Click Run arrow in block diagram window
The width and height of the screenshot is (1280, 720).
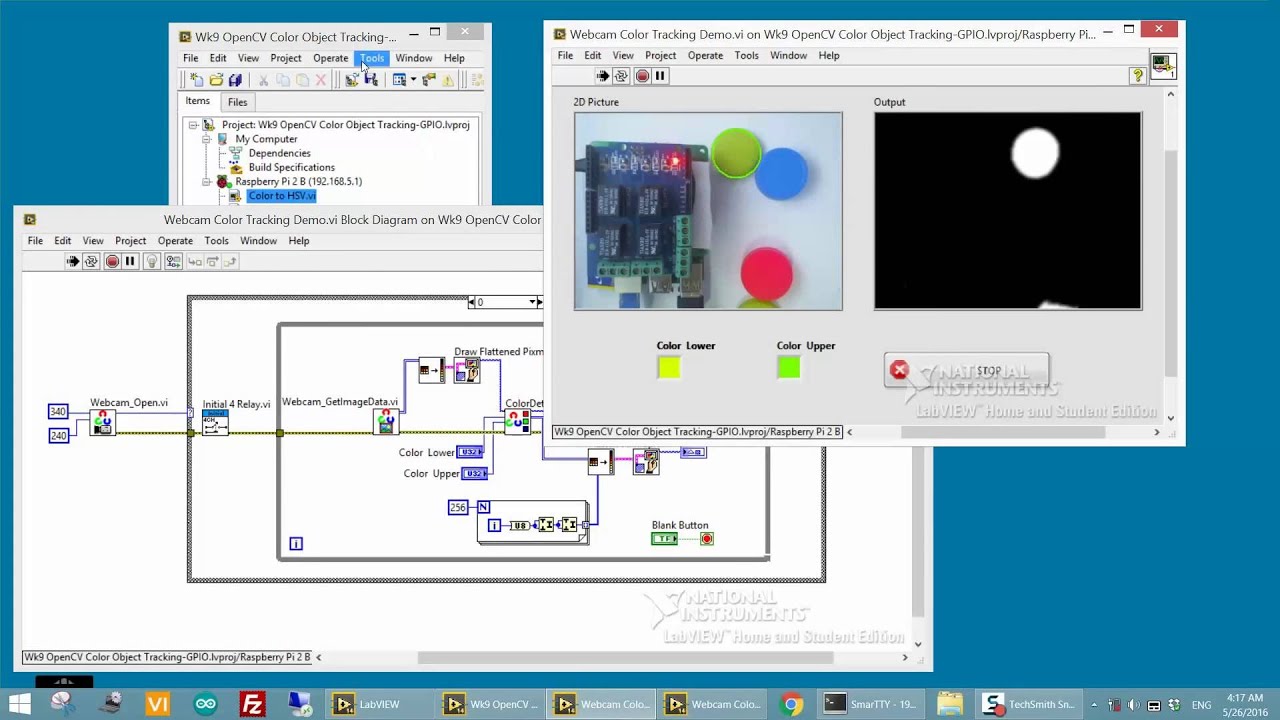pos(73,261)
